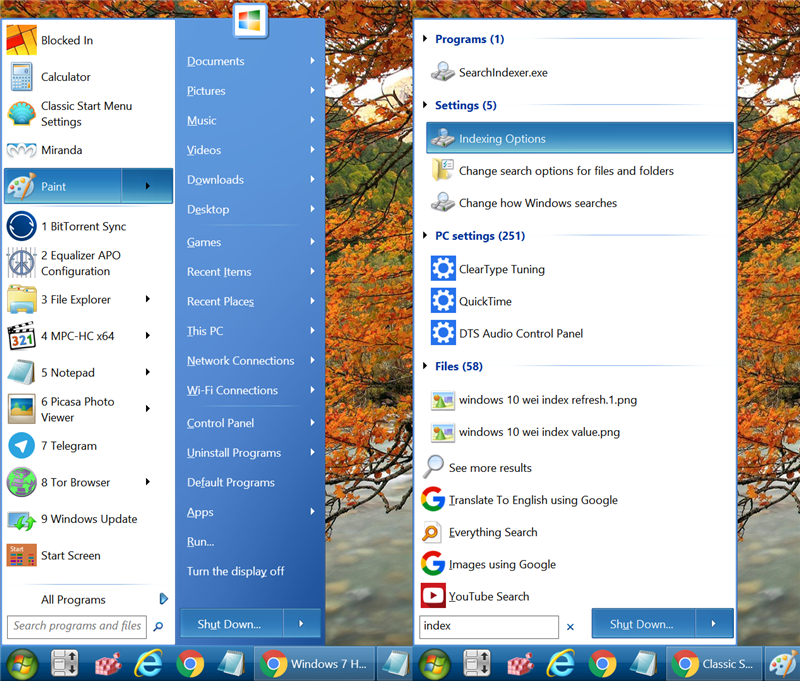Open File Explorer icon in start menu
The image size is (800, 681).
(x=21, y=299)
